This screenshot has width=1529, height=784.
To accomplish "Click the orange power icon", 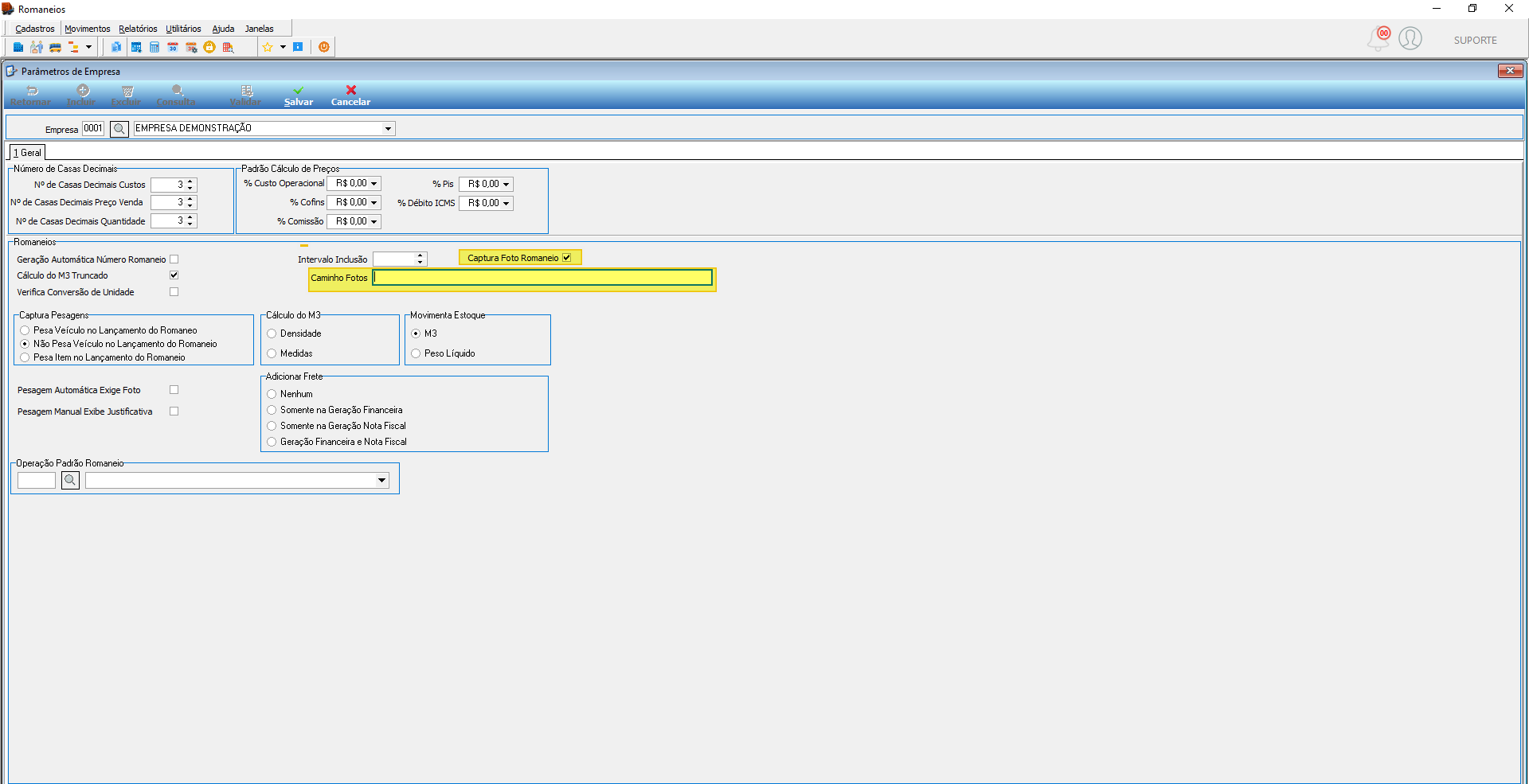I will pos(324,47).
